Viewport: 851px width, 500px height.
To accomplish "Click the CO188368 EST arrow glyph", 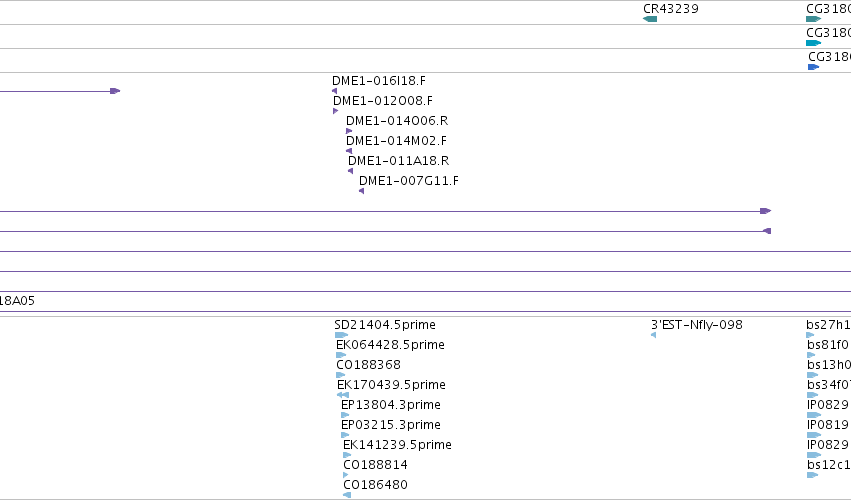I will click(x=341, y=375).
